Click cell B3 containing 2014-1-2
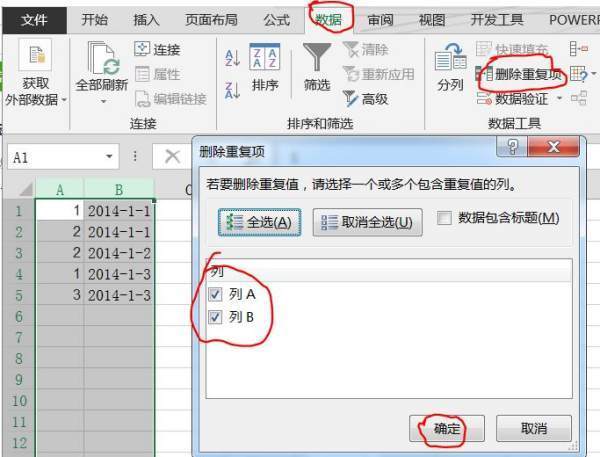The image size is (600, 457). click(x=119, y=253)
